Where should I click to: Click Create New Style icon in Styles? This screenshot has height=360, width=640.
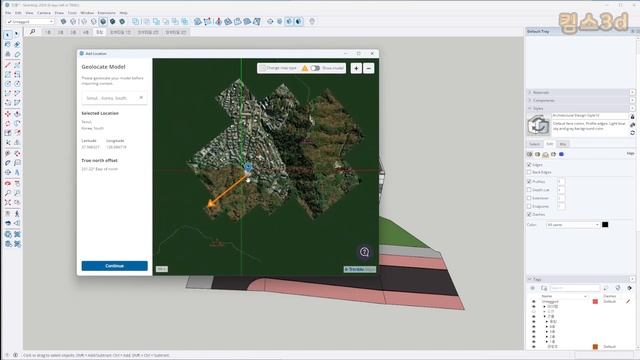click(x=632, y=124)
